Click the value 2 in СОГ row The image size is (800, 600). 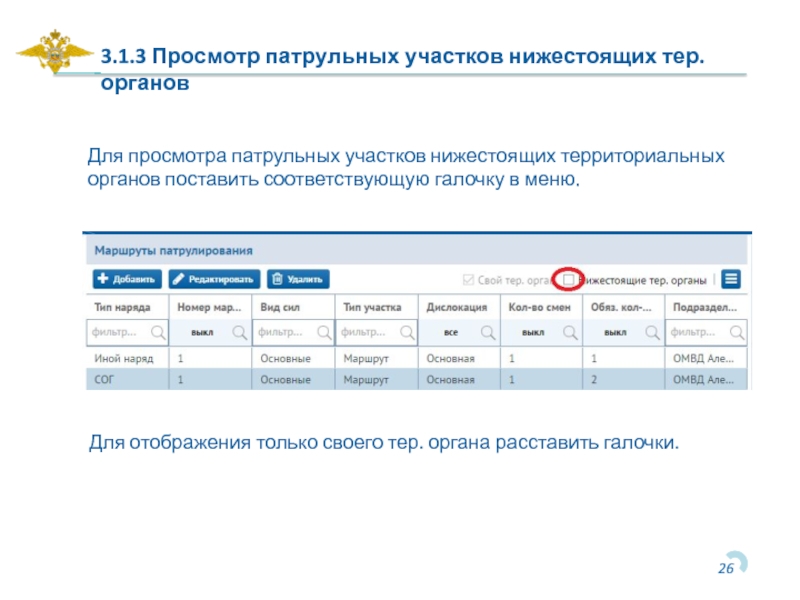click(x=594, y=380)
